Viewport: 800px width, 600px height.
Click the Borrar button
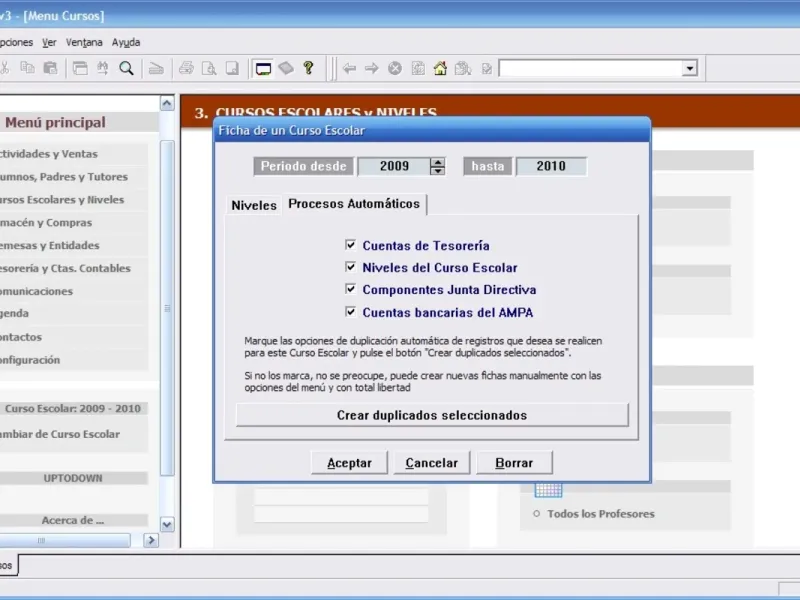(x=514, y=462)
